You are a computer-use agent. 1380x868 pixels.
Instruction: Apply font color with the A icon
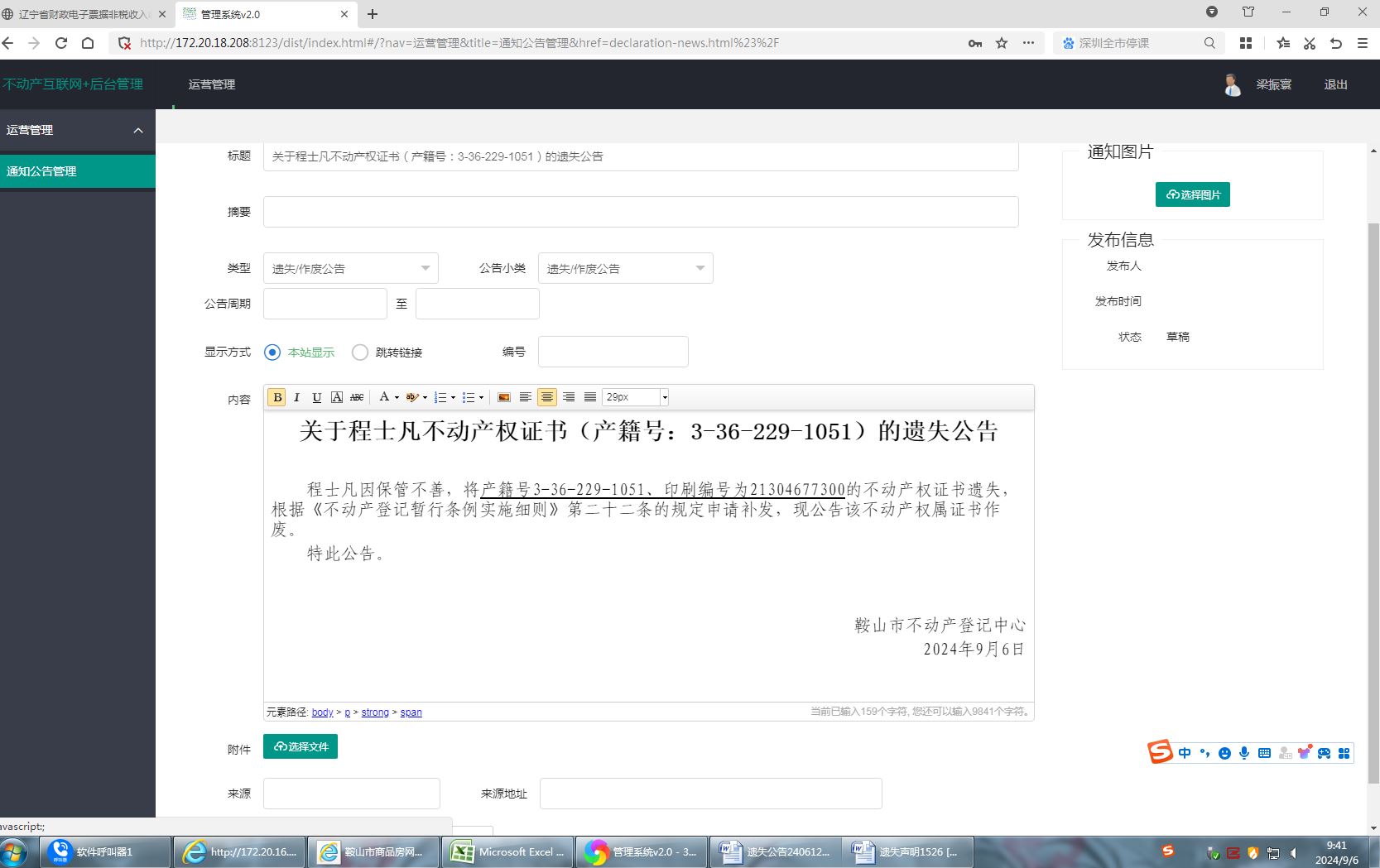point(384,397)
